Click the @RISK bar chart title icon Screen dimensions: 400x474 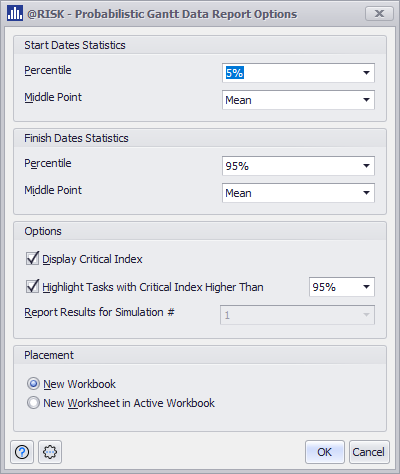pyautogui.click(x=15, y=14)
